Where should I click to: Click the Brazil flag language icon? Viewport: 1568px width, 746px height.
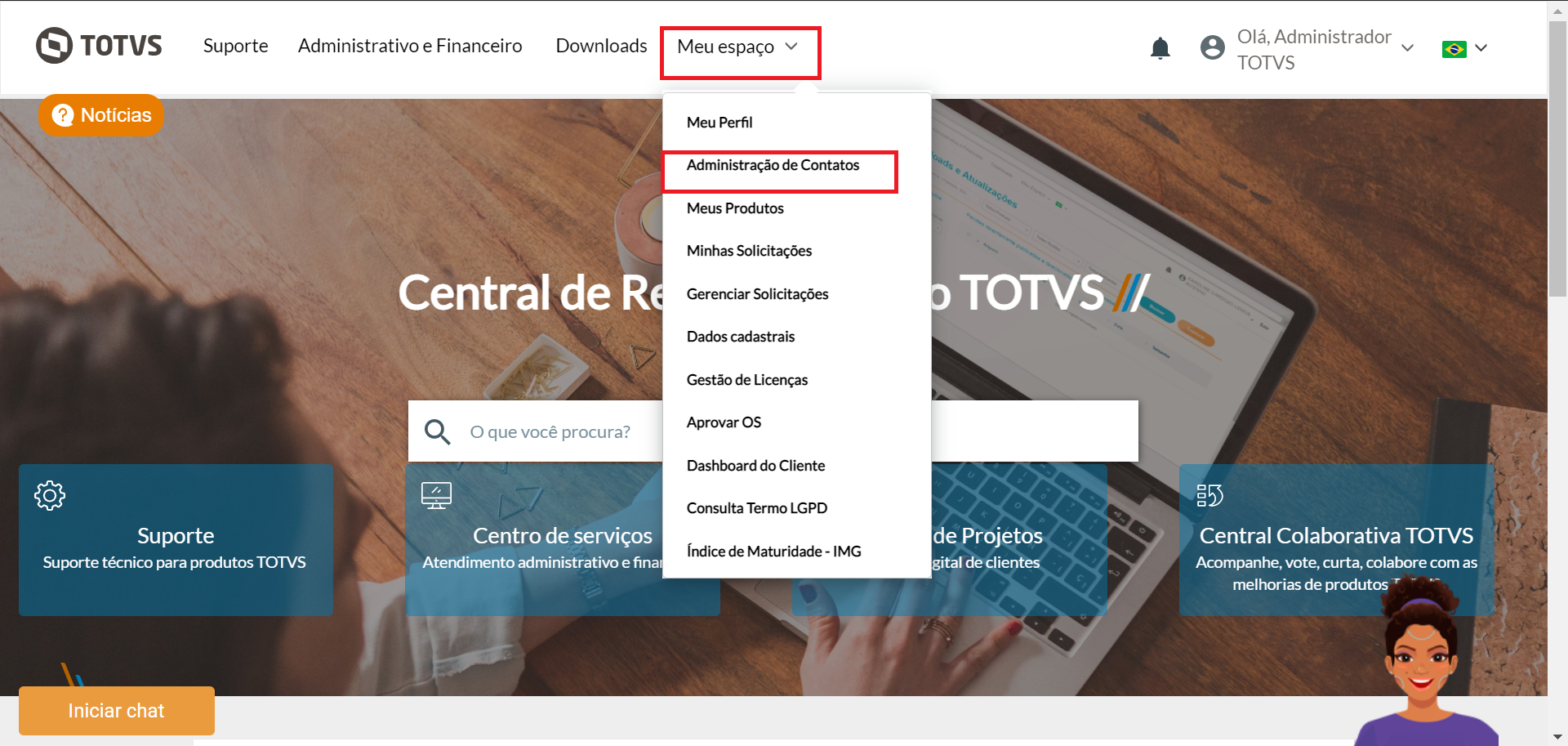1452,49
